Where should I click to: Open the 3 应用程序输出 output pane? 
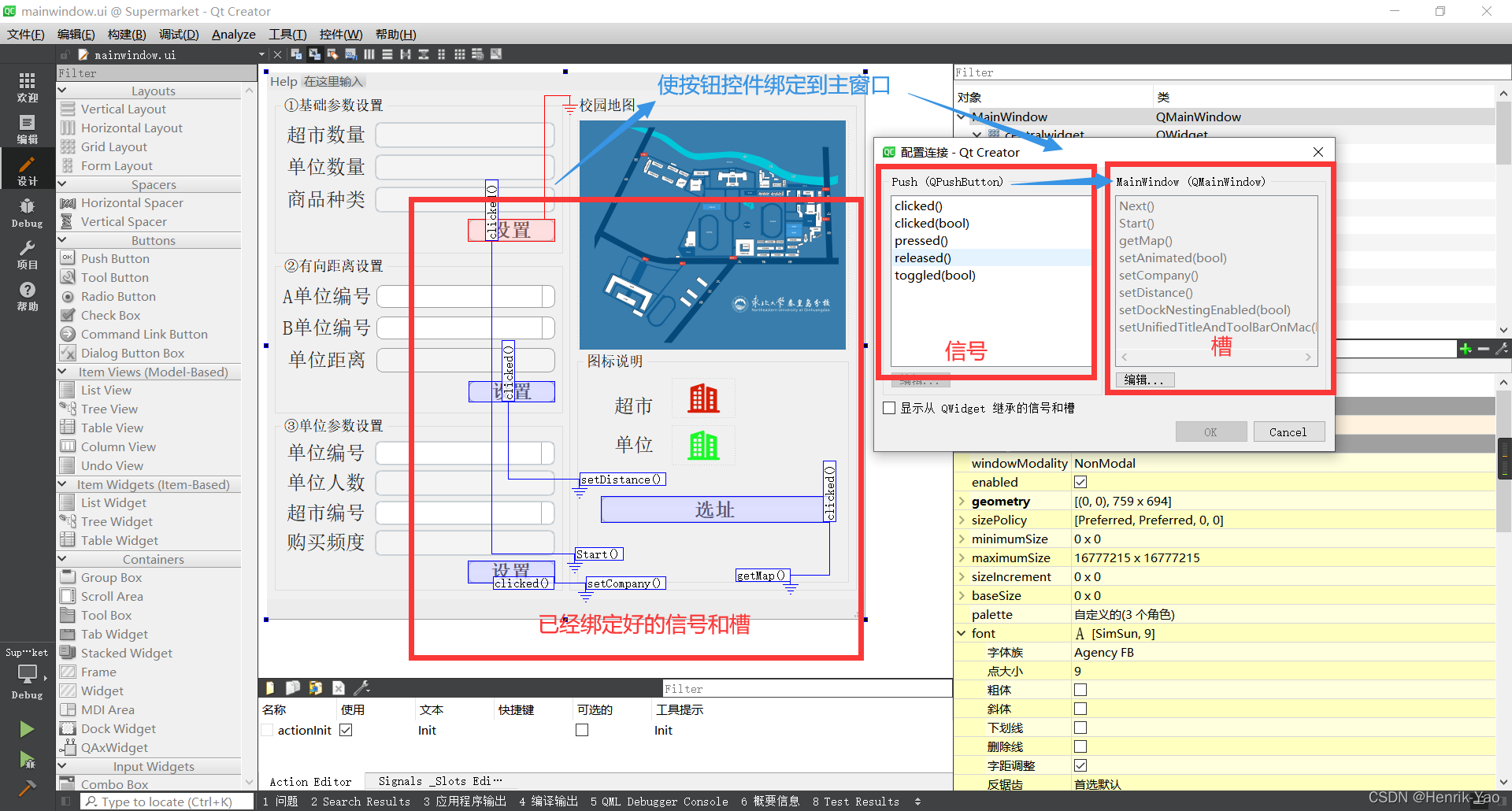465,802
